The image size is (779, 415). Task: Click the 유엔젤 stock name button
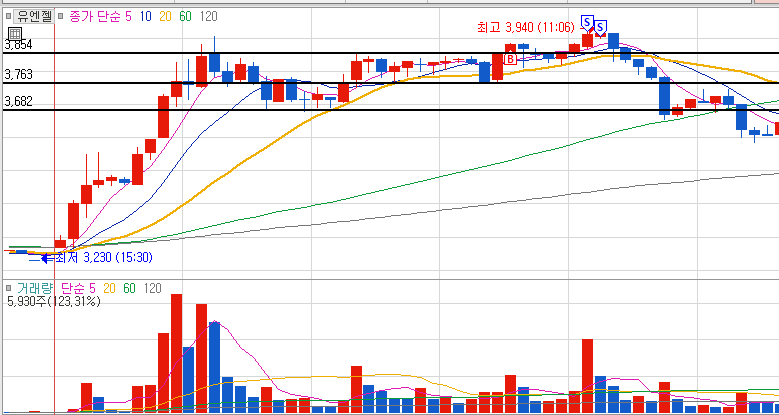(33, 16)
